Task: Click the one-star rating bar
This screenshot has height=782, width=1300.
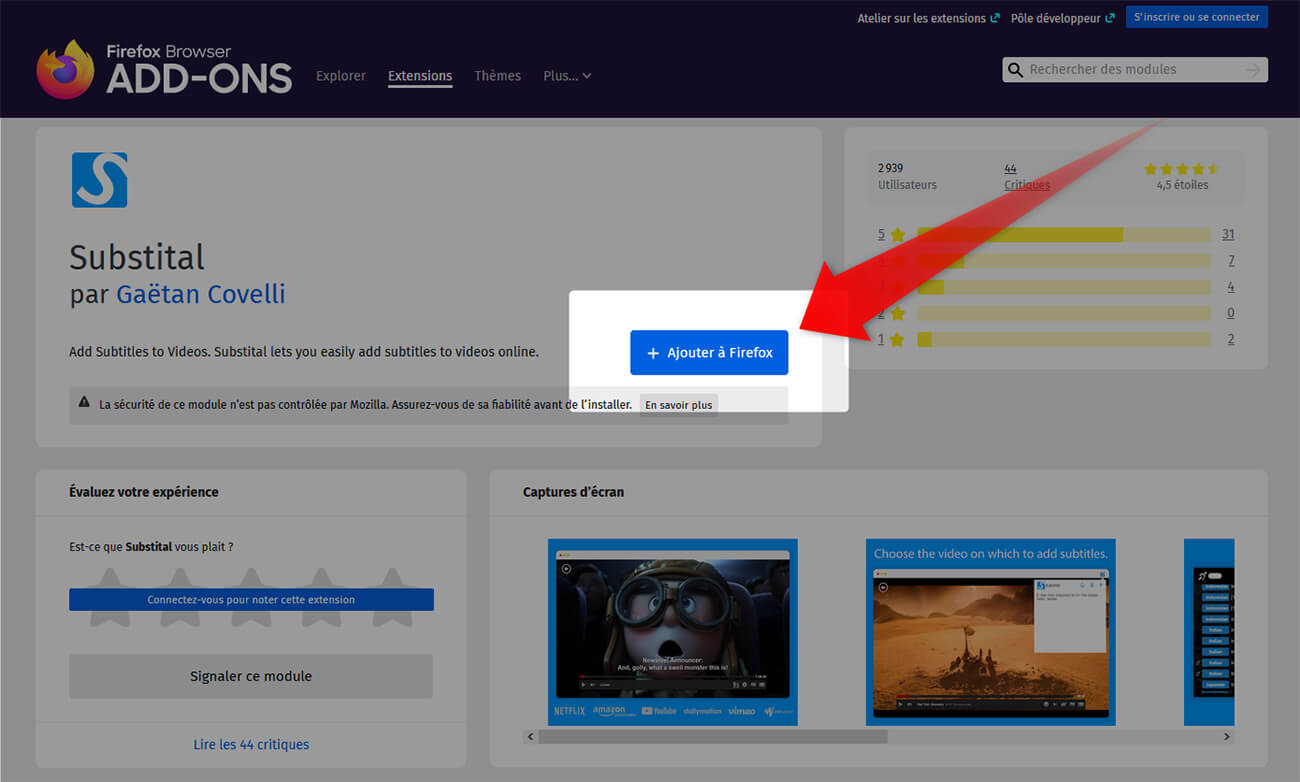Action: pyautogui.click(x=1064, y=340)
